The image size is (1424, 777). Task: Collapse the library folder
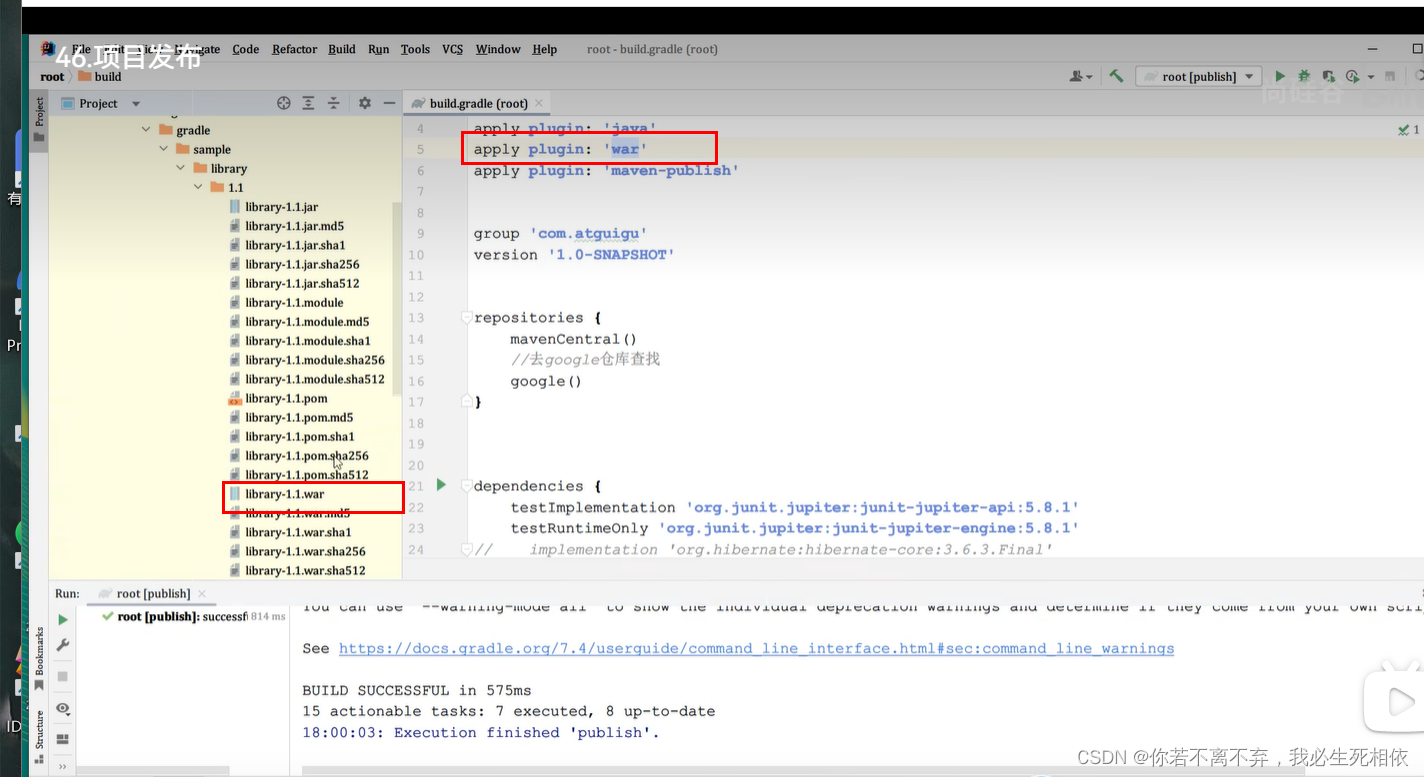[x=182, y=168]
